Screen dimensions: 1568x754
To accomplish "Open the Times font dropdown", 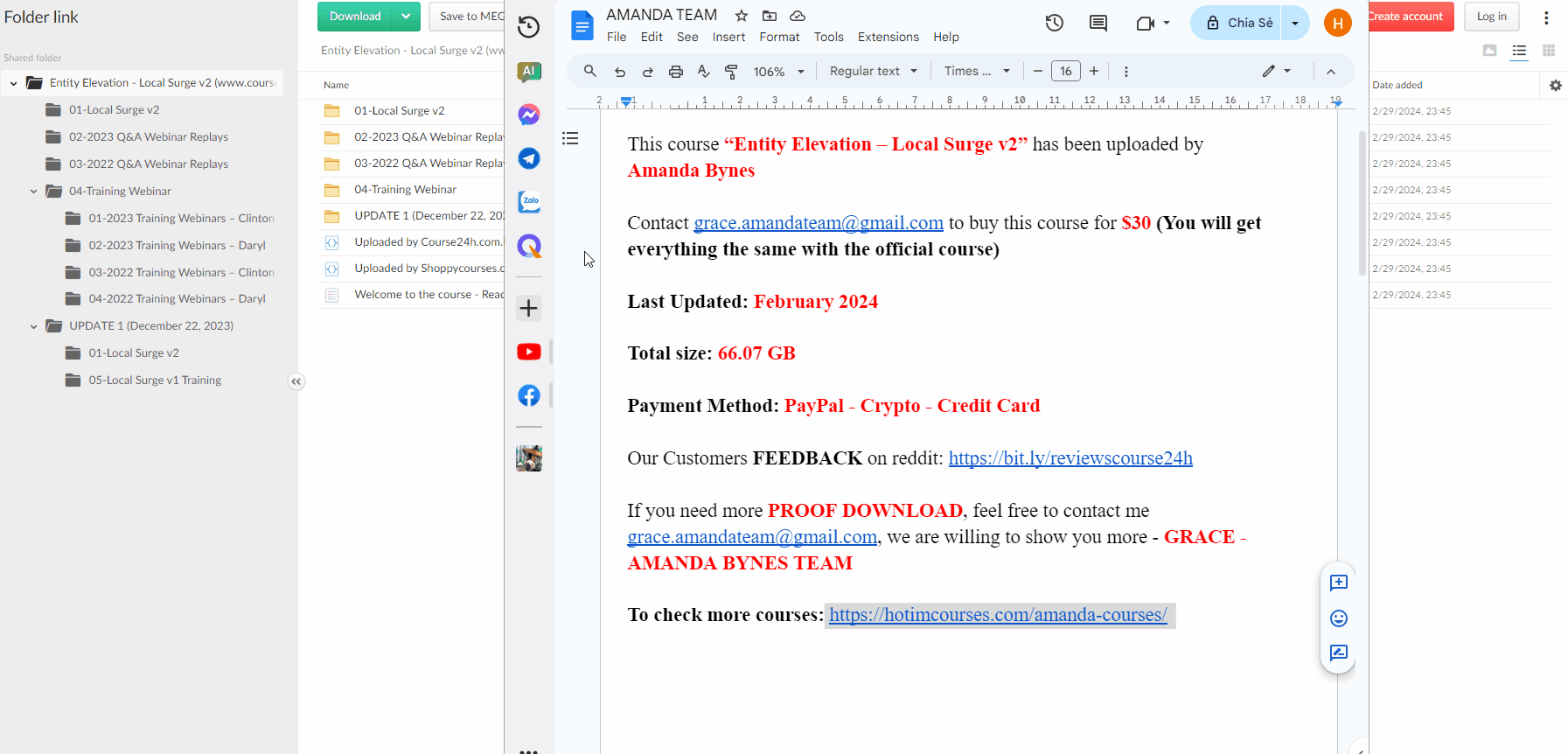I will coord(977,72).
